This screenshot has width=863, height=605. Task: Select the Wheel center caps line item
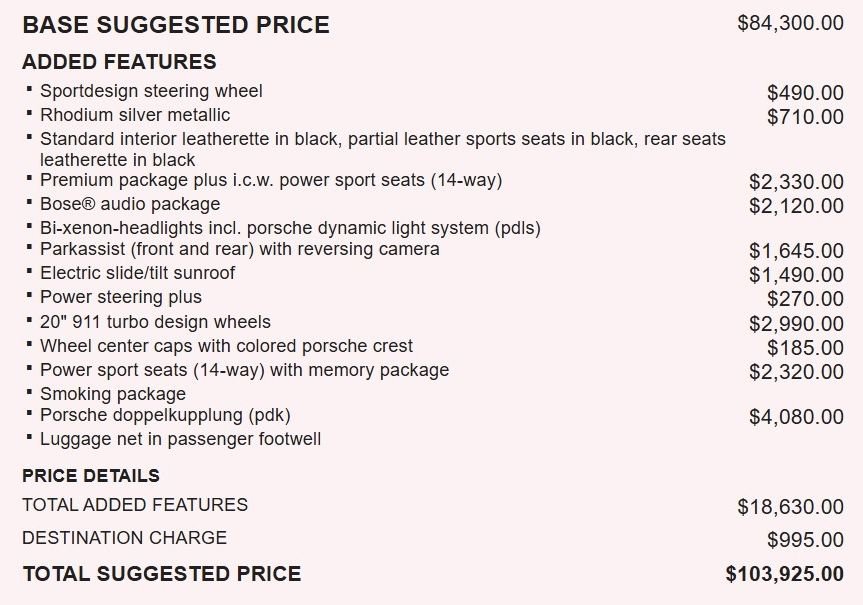tap(226, 346)
